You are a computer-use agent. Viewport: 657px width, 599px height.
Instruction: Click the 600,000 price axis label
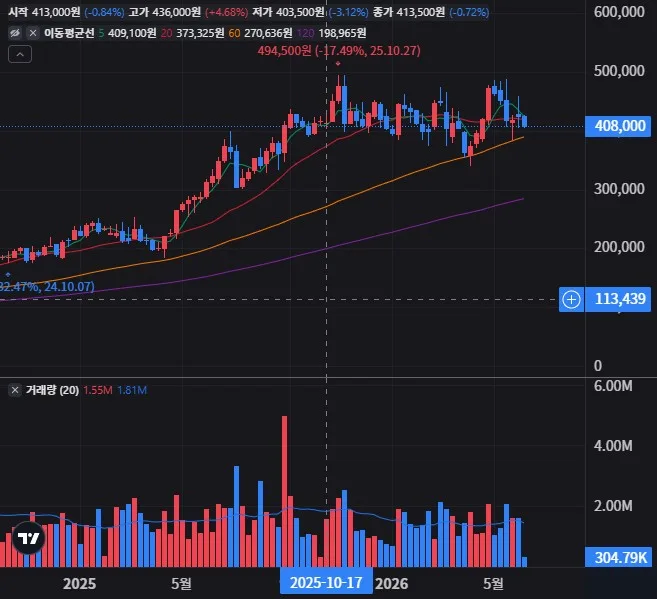pos(619,12)
